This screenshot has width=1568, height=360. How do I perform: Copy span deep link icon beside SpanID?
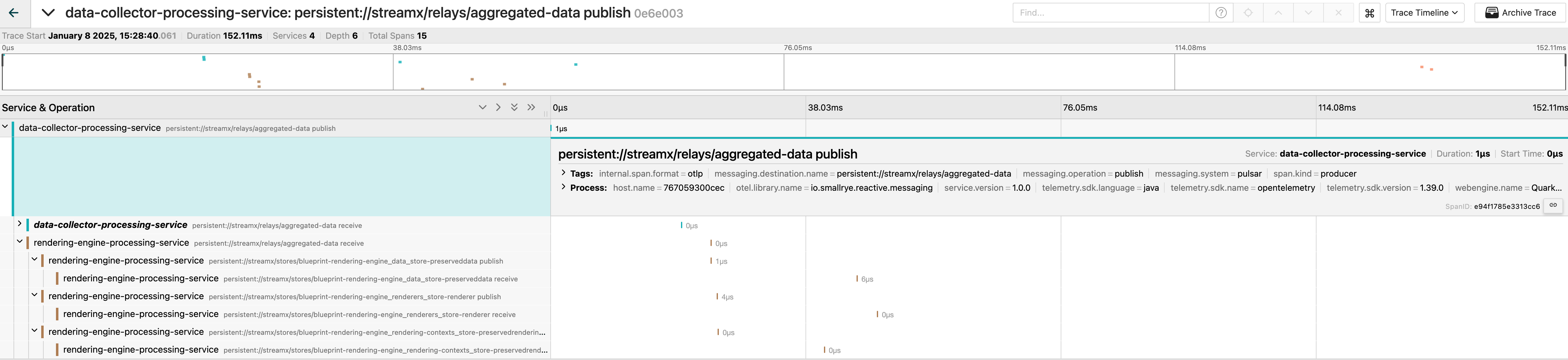[x=1553, y=205]
